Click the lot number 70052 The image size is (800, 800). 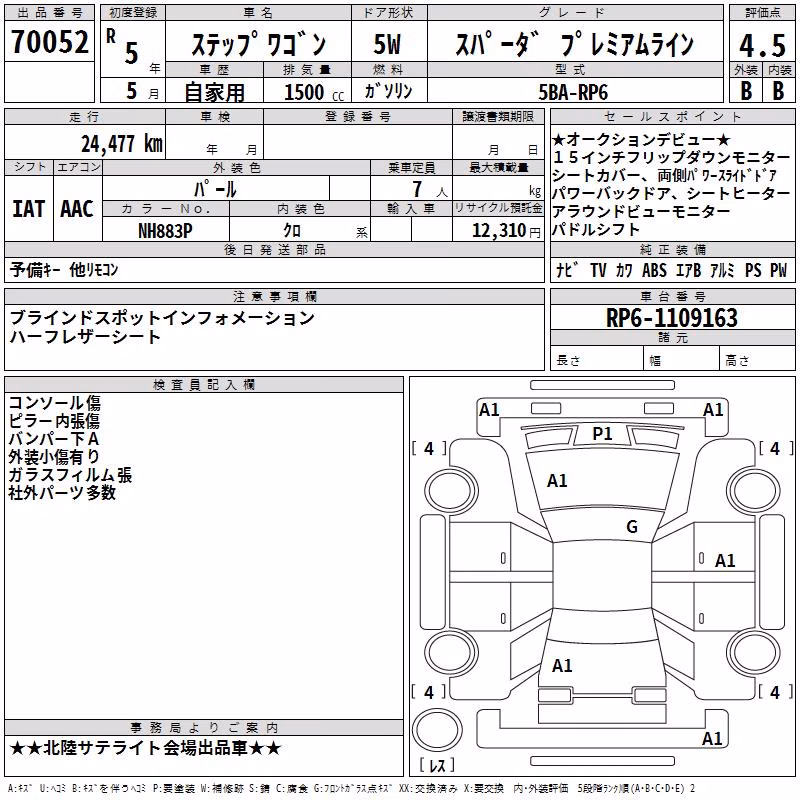tap(49, 41)
